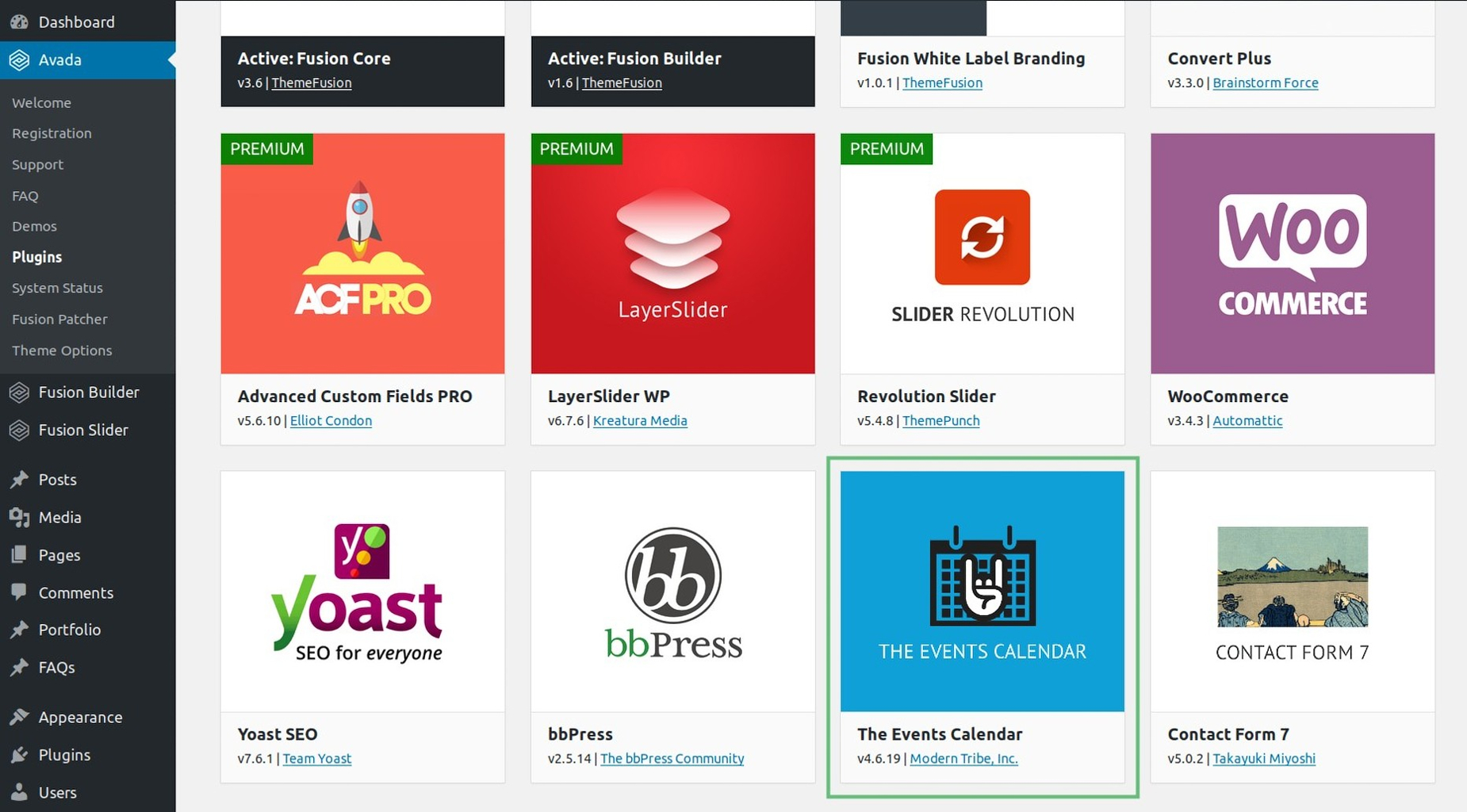The width and height of the screenshot is (1467, 812).
Task: Click the Active: Fusion Core title
Action: click(314, 58)
